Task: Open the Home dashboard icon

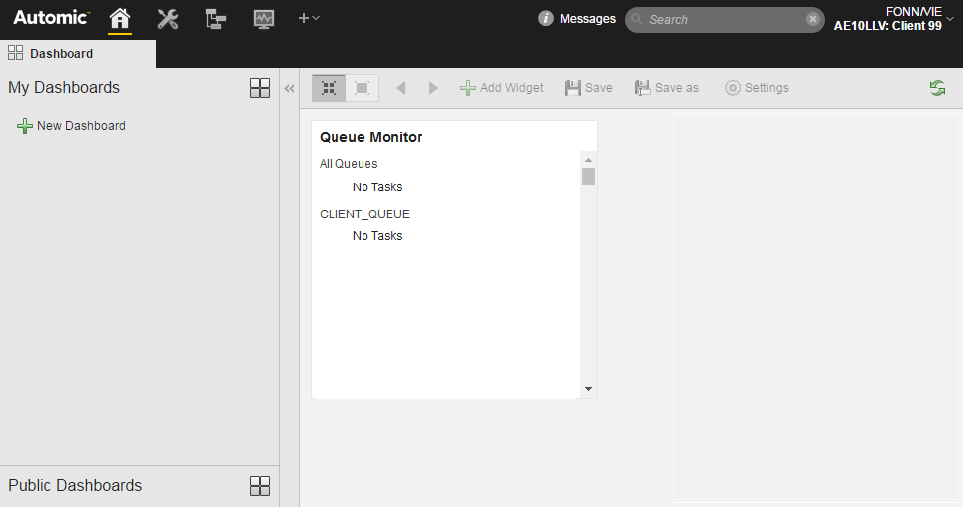Action: pos(120,19)
